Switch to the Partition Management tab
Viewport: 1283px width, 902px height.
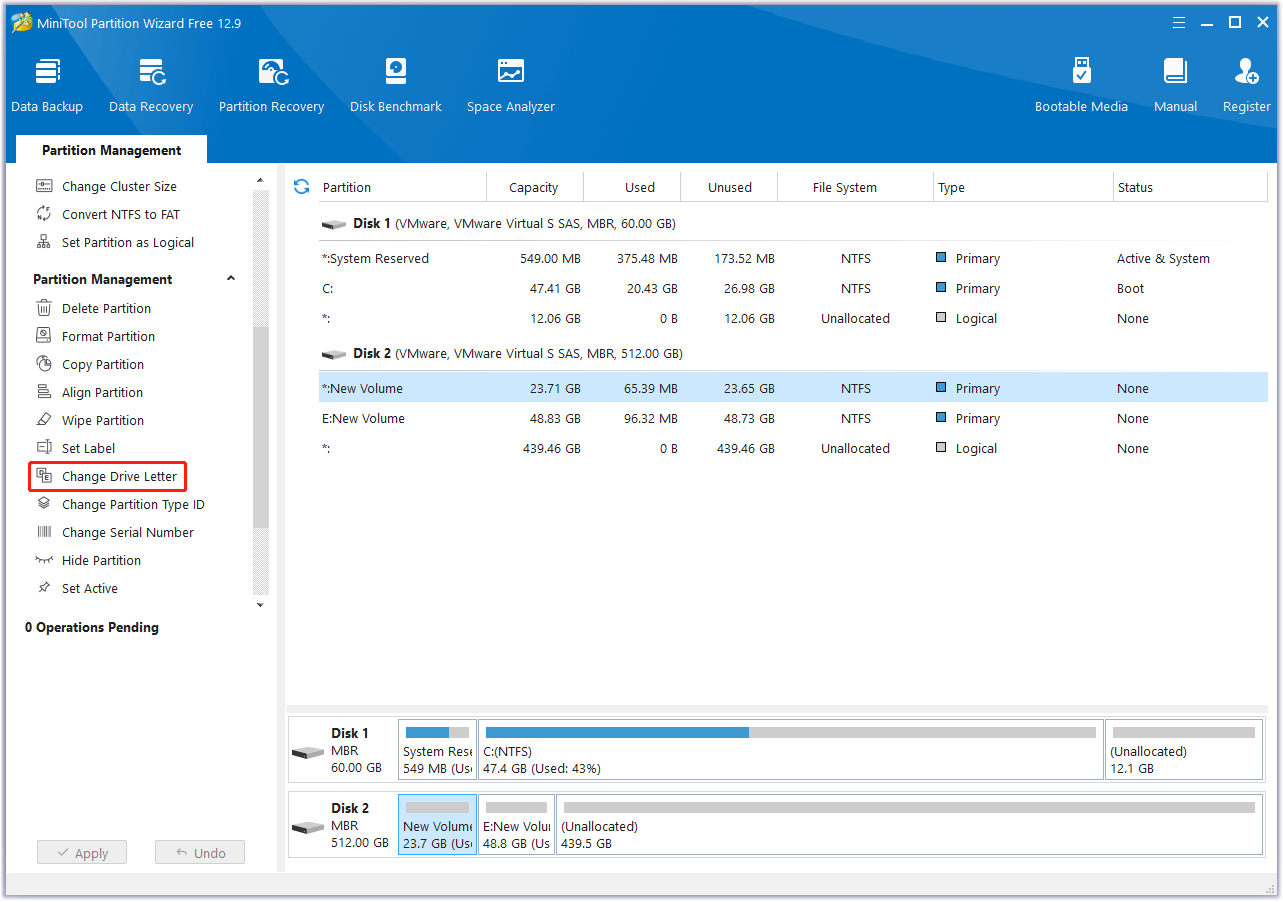coord(112,150)
